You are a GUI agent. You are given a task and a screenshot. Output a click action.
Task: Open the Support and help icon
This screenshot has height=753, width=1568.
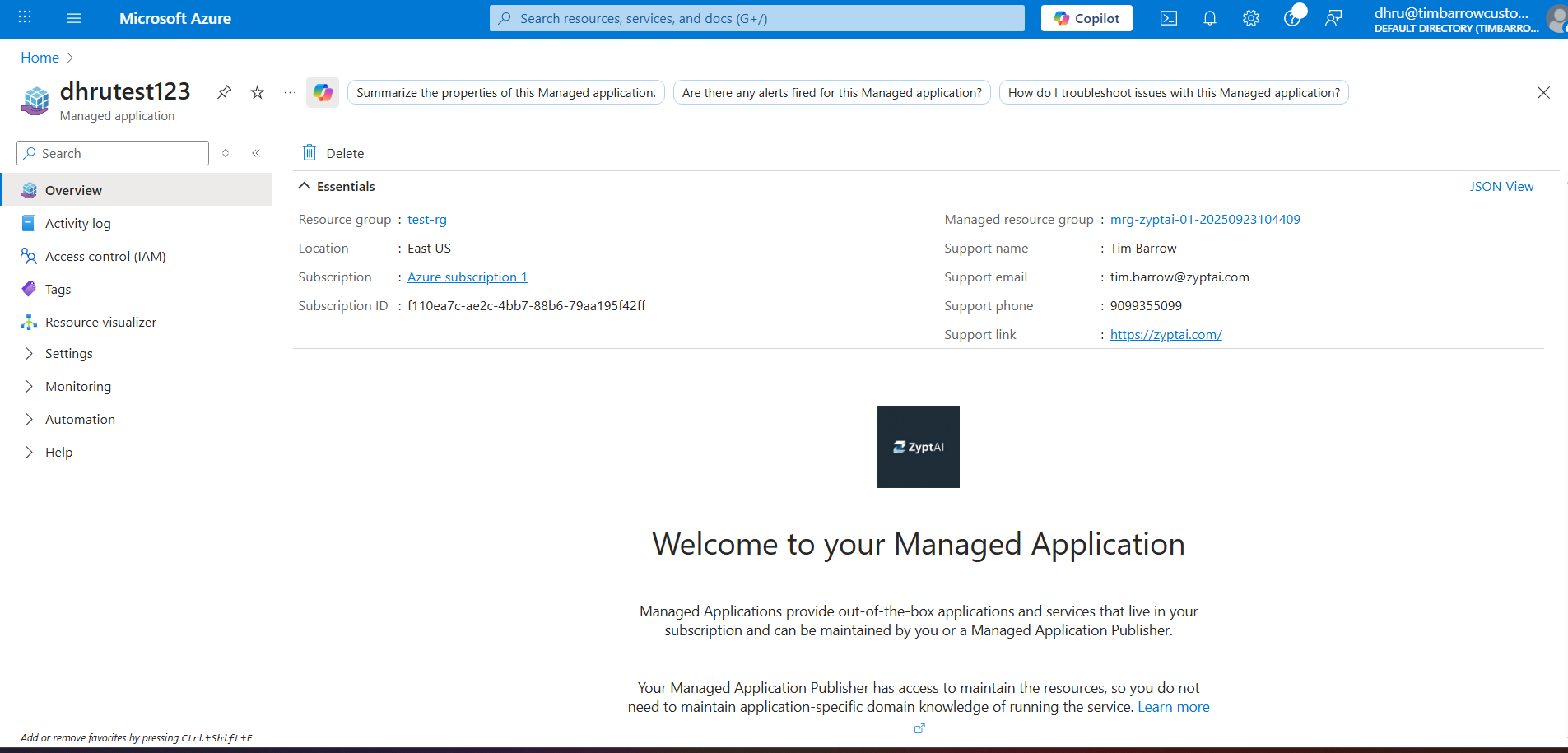click(1292, 18)
